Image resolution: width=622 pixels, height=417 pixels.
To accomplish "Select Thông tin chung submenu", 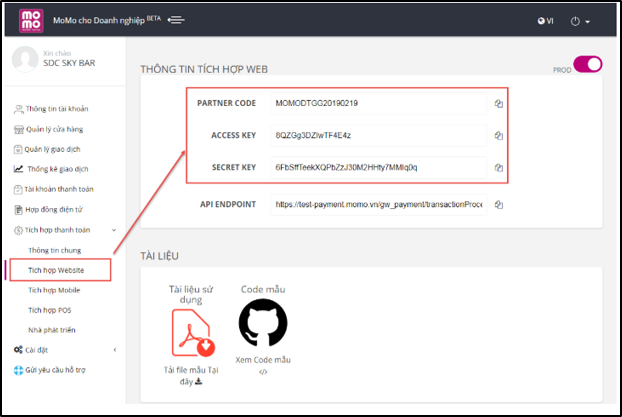I will point(55,250).
